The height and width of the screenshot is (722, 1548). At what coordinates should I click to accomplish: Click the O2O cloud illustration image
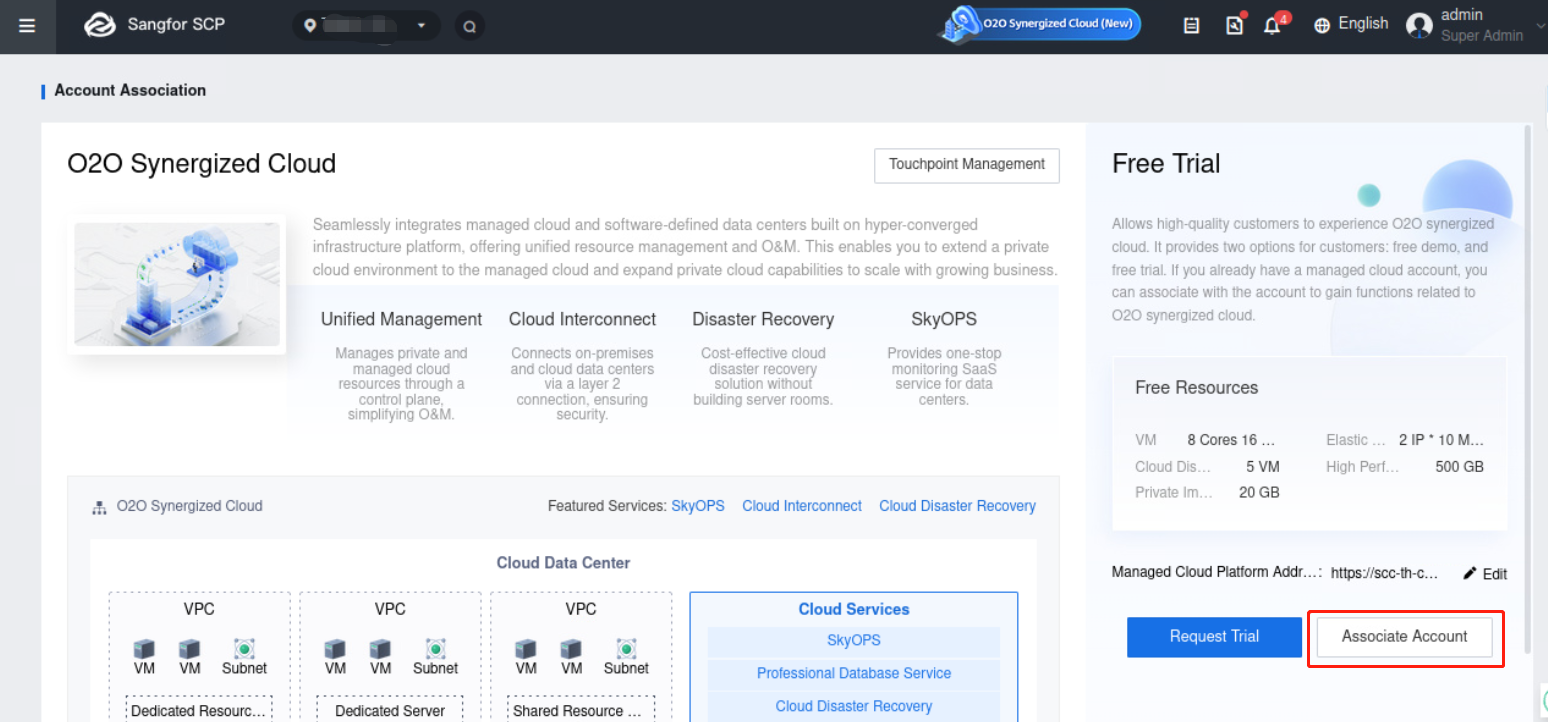(177, 284)
